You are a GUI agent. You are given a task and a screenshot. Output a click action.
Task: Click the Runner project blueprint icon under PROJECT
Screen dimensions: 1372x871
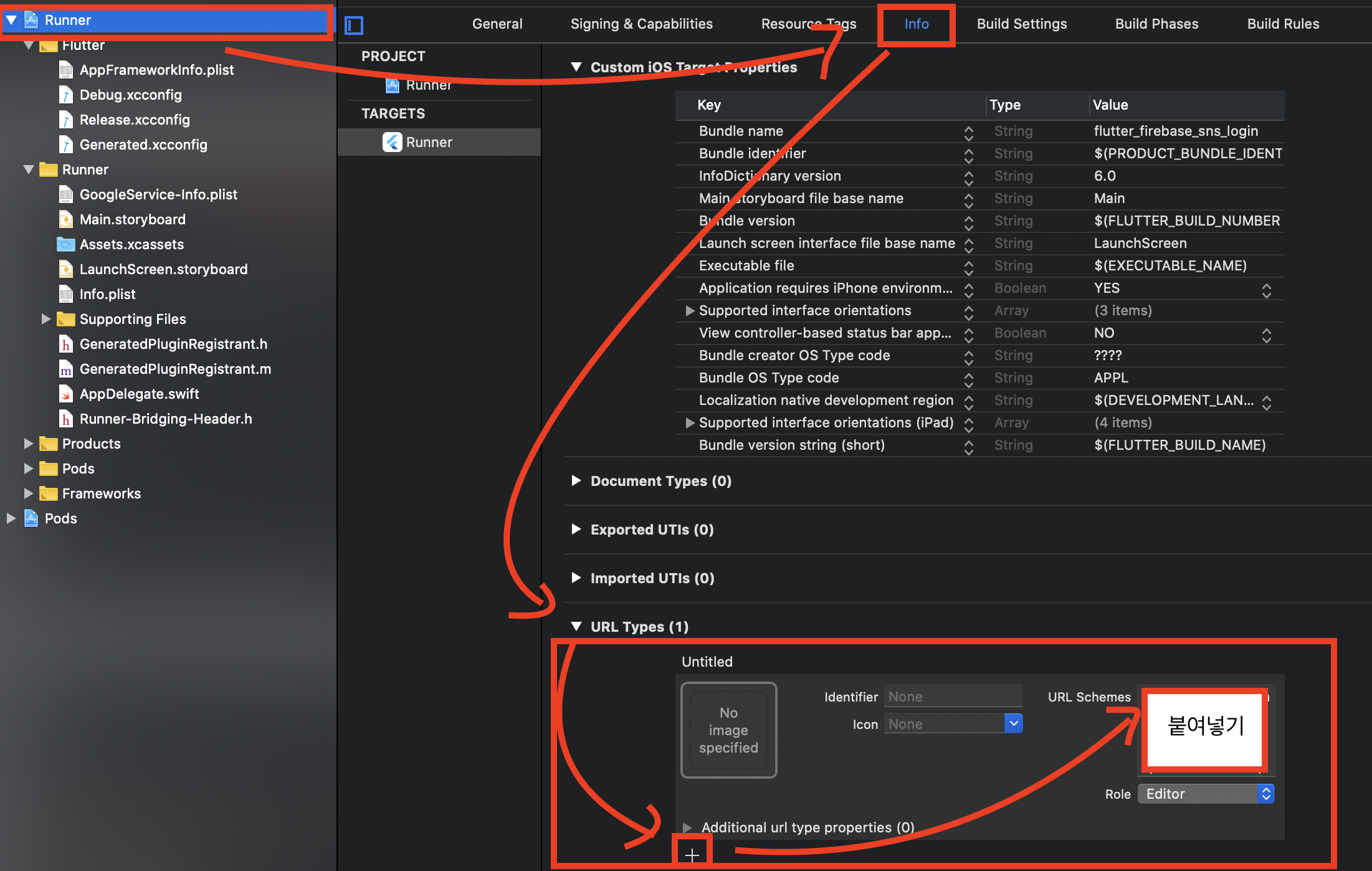click(393, 85)
